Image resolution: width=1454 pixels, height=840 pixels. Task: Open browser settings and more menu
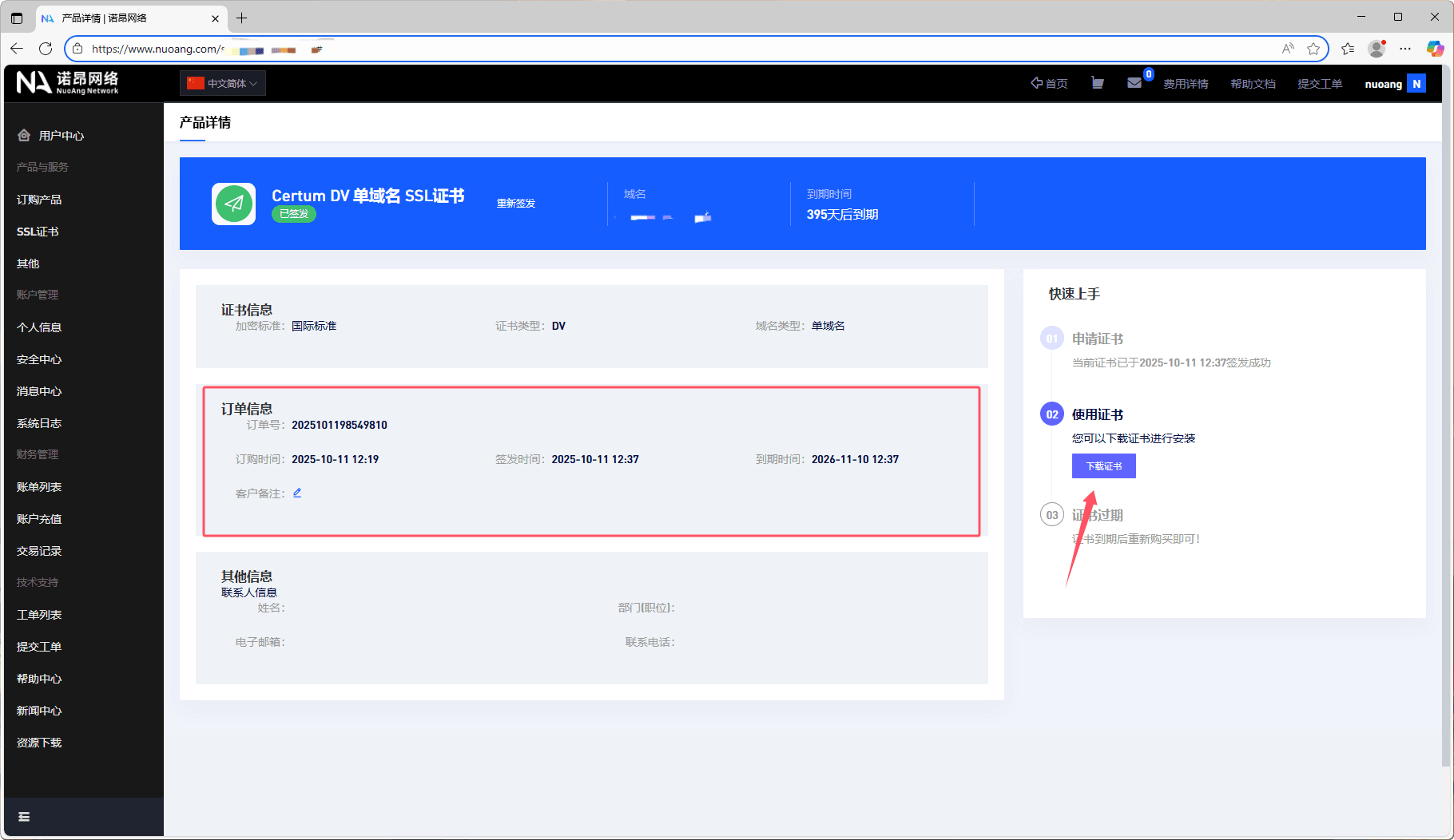pyautogui.click(x=1405, y=49)
